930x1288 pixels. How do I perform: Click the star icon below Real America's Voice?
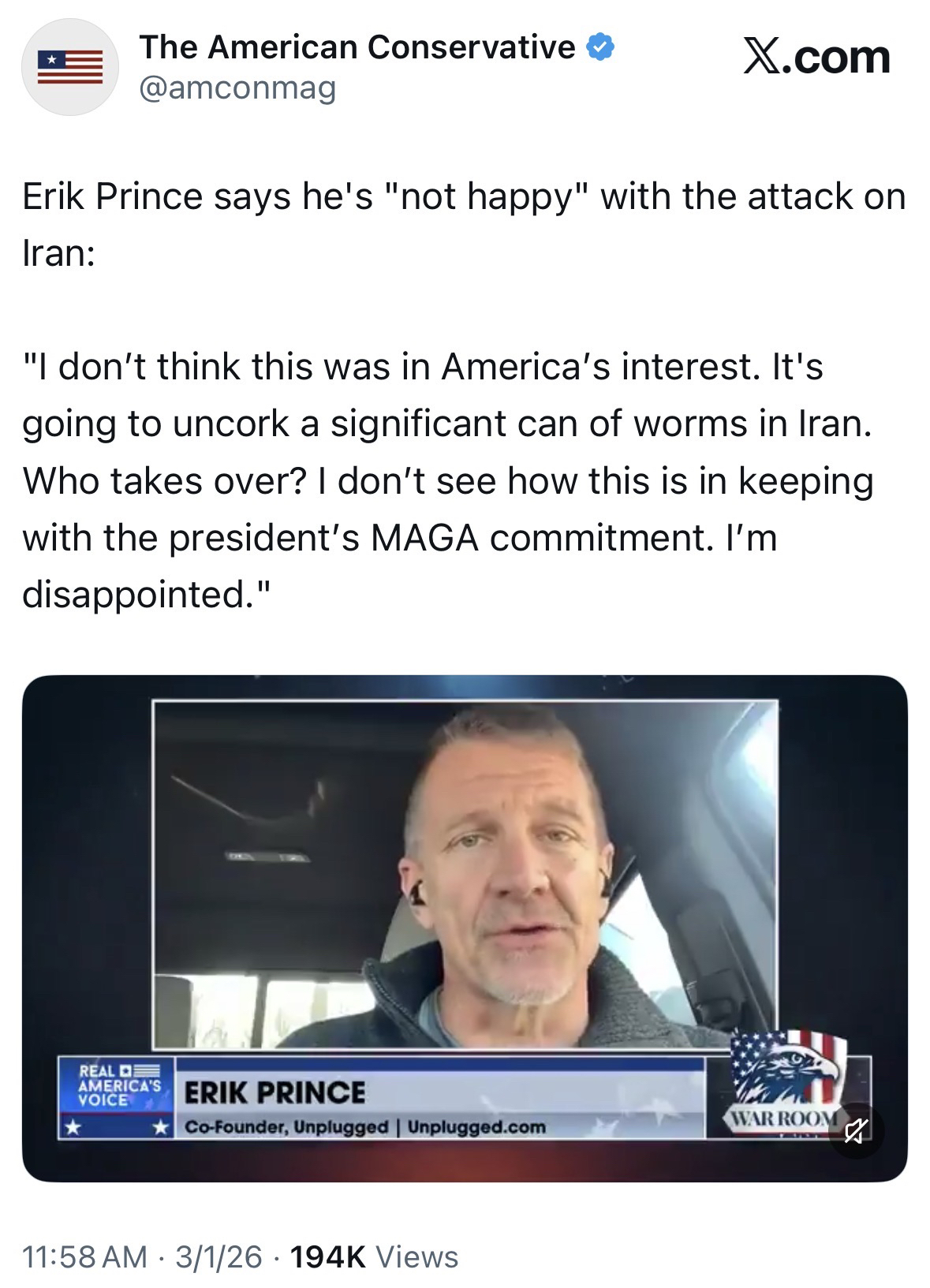pos(72,1128)
